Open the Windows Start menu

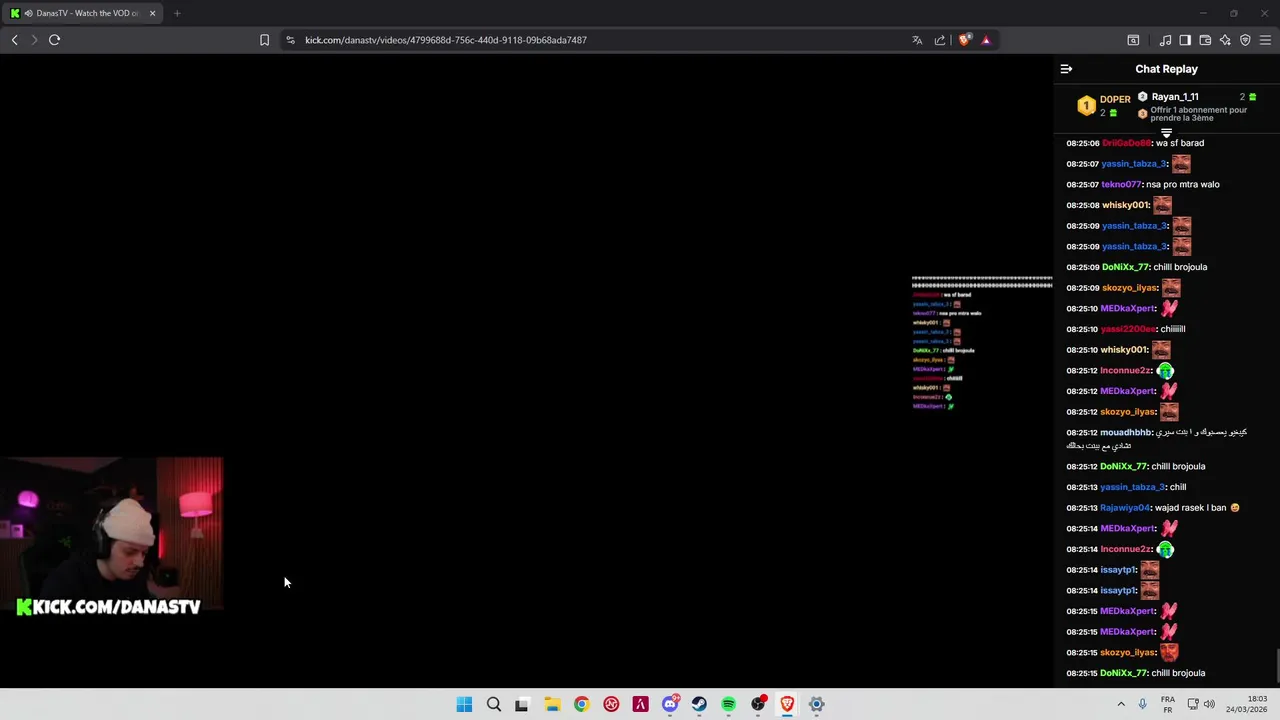click(464, 704)
